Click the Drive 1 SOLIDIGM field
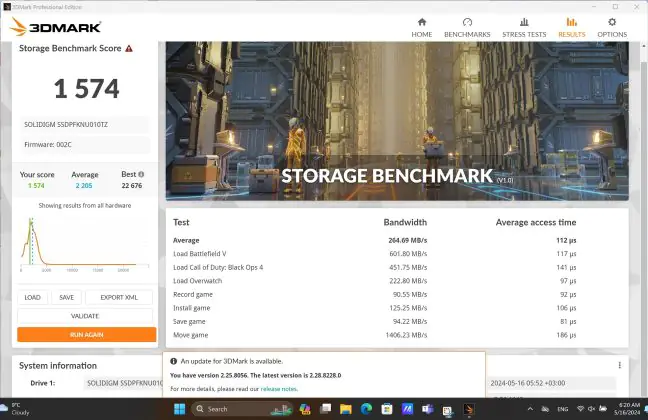The width and height of the screenshot is (648, 420). point(124,383)
